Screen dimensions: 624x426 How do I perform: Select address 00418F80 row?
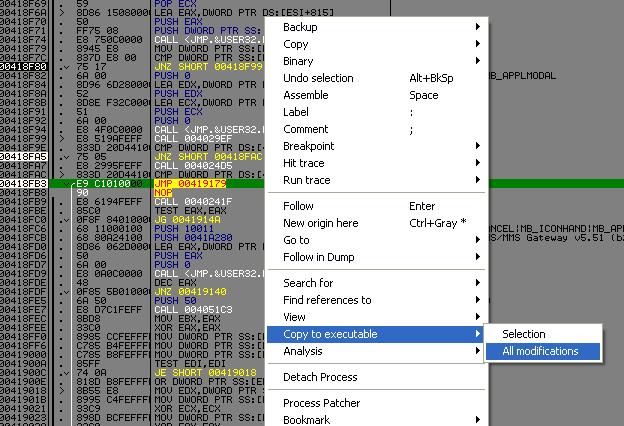click(23, 66)
